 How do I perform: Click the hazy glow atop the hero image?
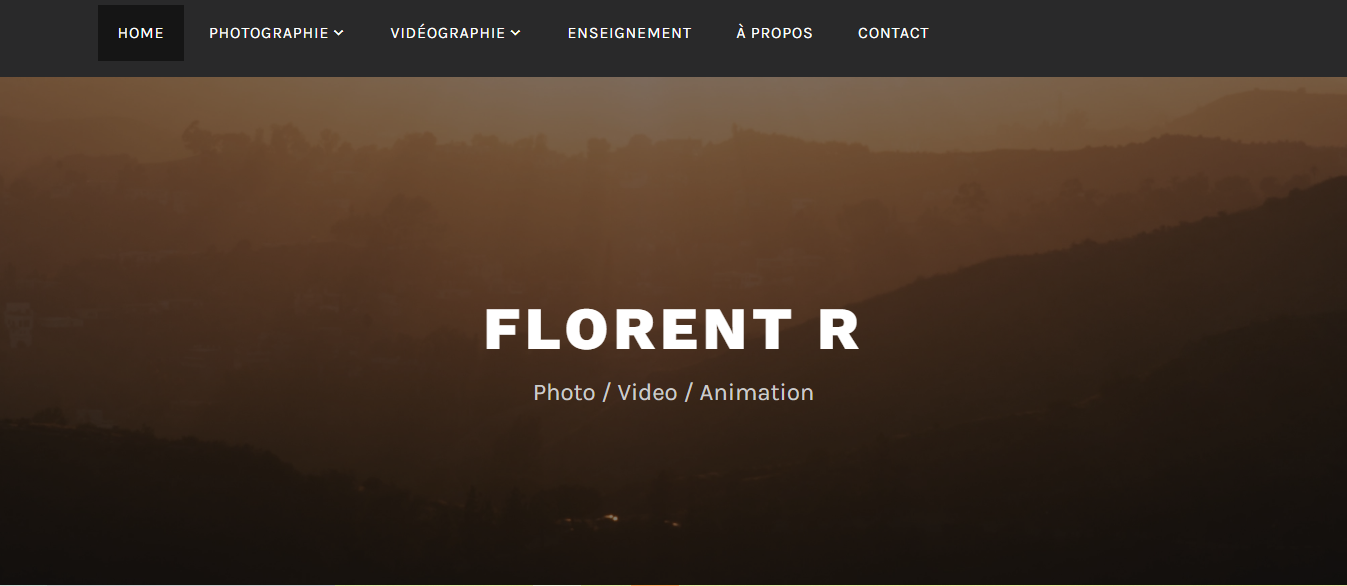click(x=660, y=100)
